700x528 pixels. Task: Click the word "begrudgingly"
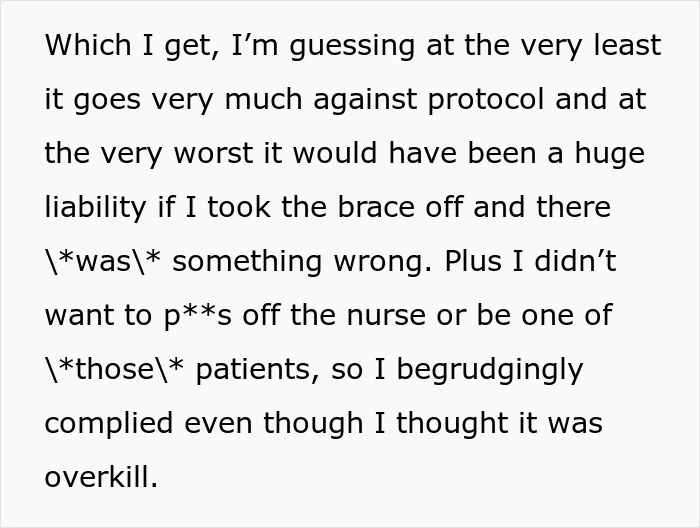[x=490, y=372]
